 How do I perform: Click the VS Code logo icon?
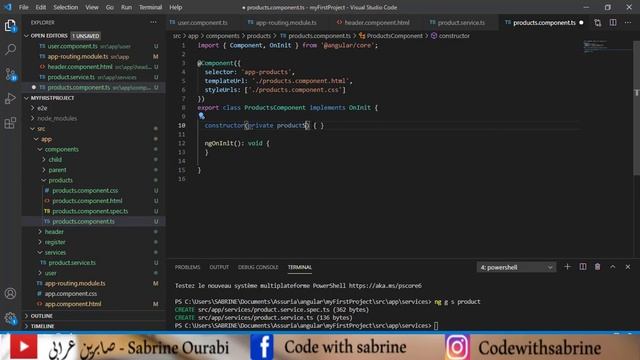(x=8, y=7)
